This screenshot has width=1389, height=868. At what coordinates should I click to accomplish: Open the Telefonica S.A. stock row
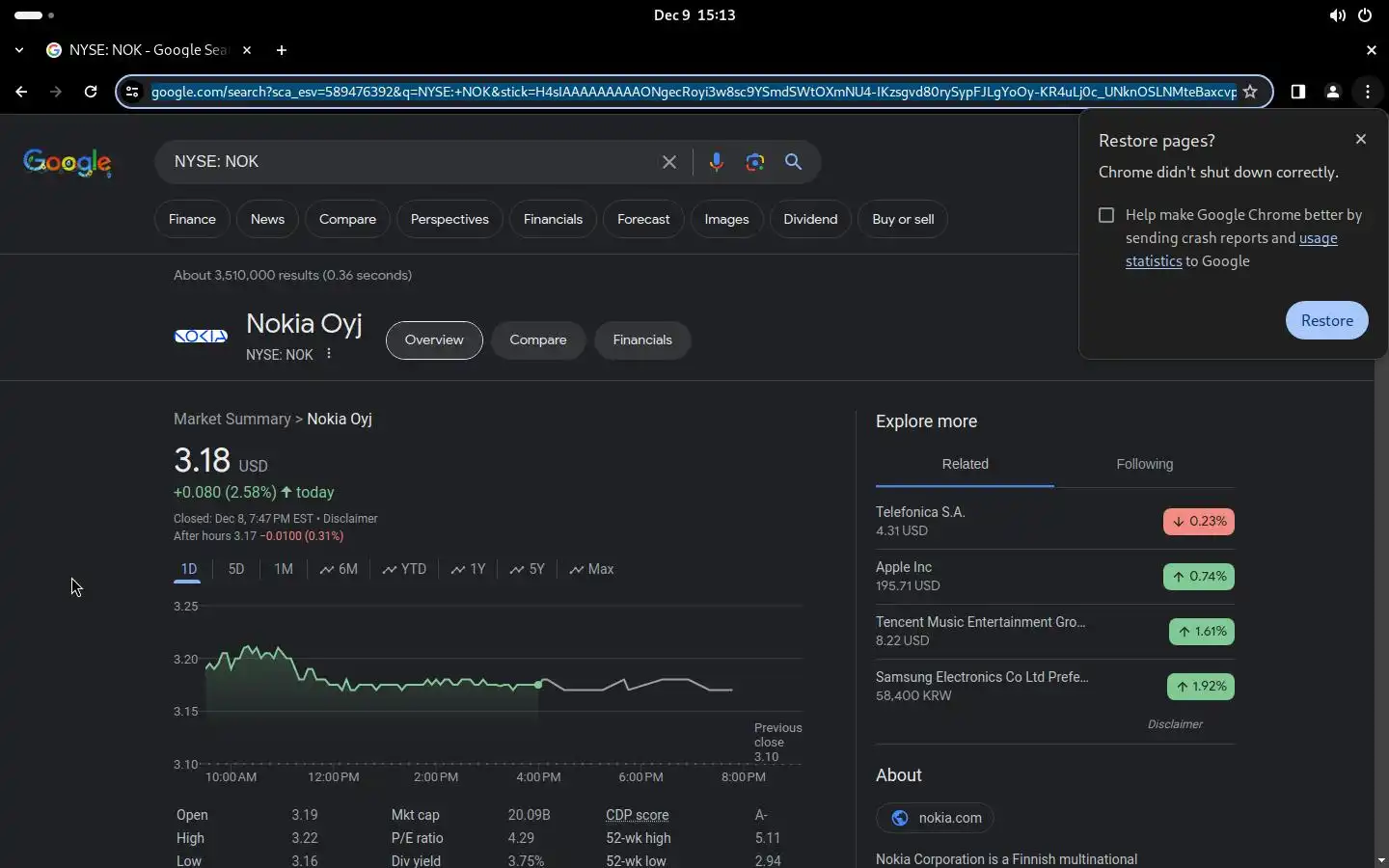click(1054, 521)
